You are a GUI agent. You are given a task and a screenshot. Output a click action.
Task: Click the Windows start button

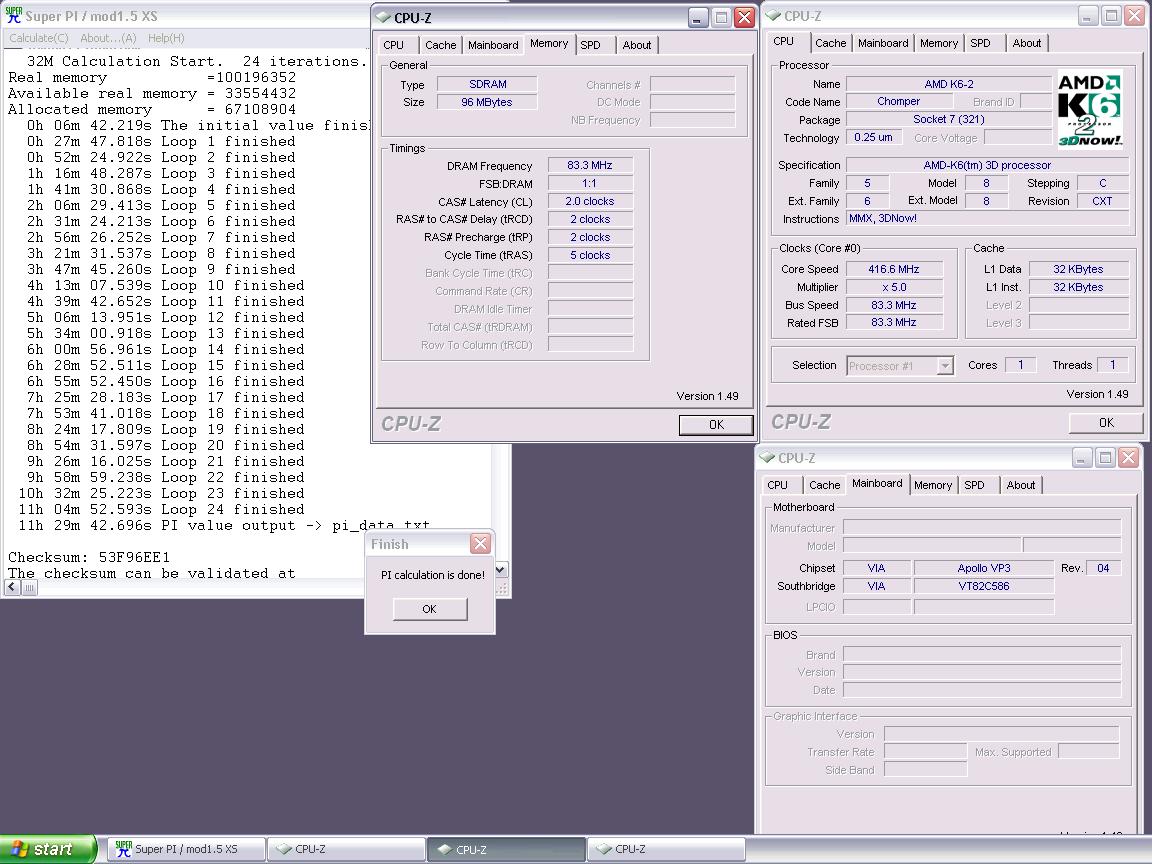tap(48, 849)
